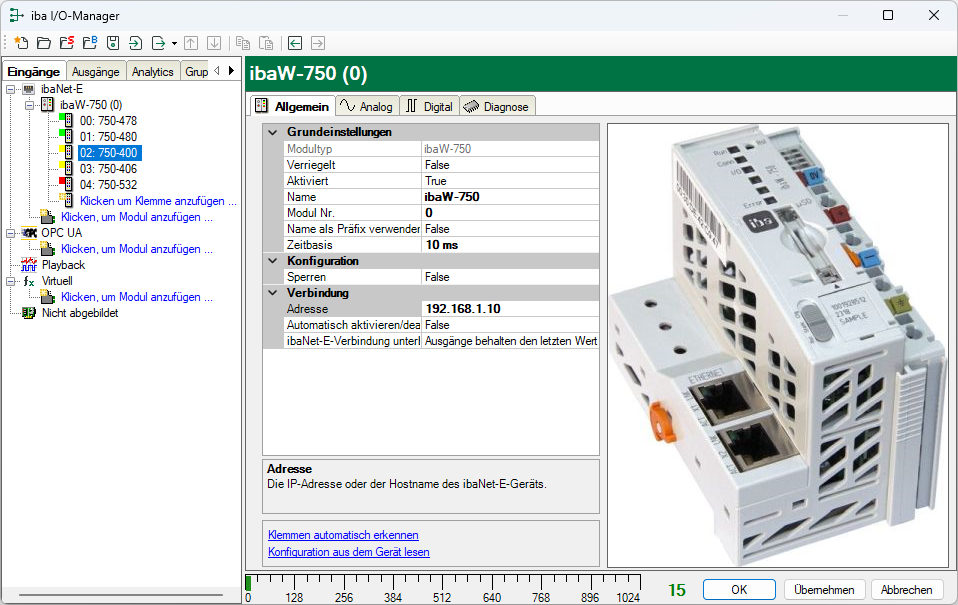Edit the Adresse field 192.168.1.10
This screenshot has width=958, height=605.
(510, 309)
